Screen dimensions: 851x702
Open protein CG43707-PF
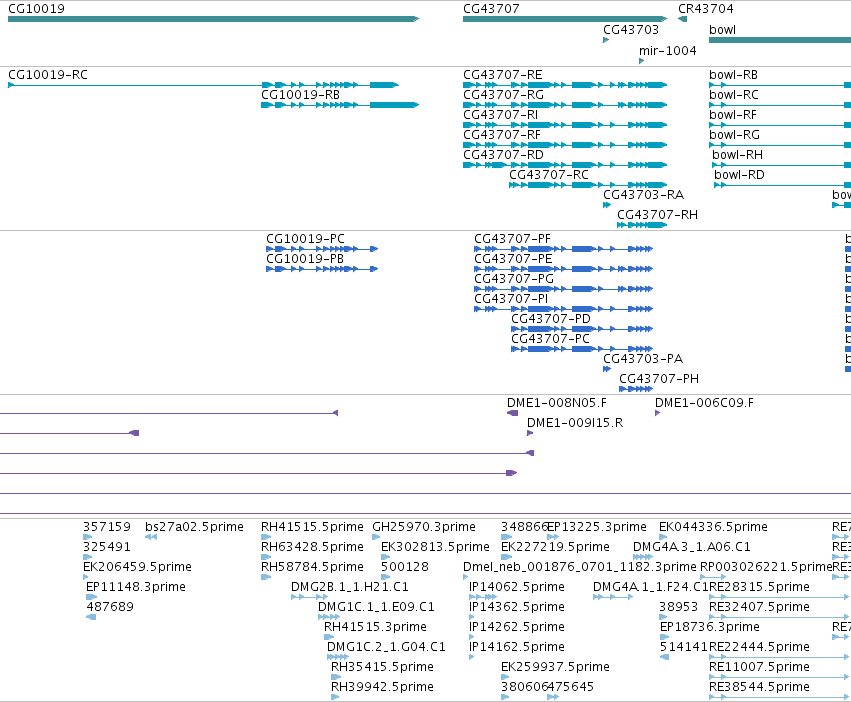pyautogui.click(x=563, y=249)
